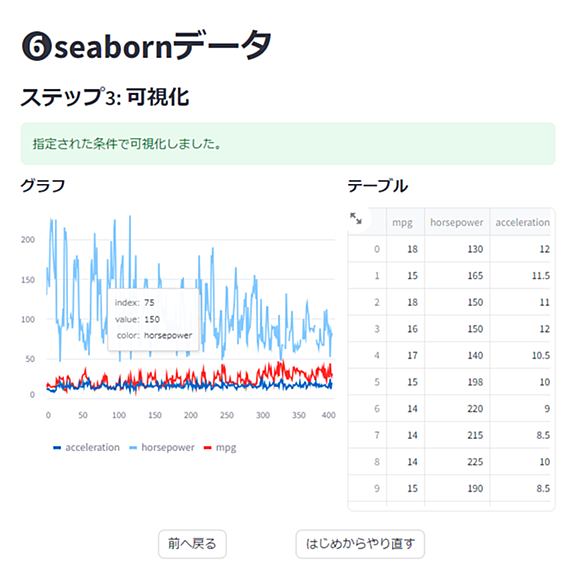Screen dimensions: 586x586
Task: Select the horsepower cell with value 130
Action: [x=457, y=249]
